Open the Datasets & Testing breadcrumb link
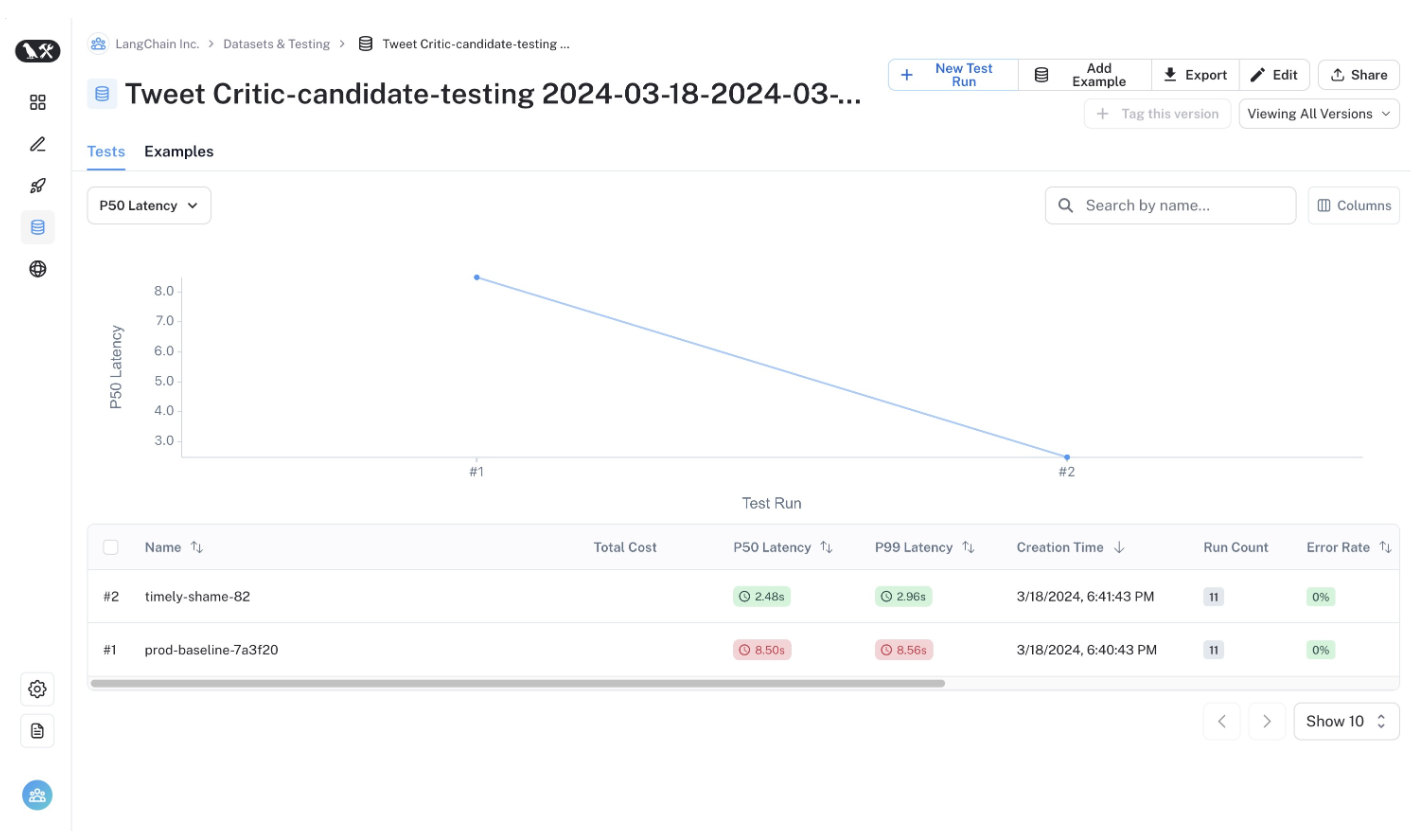The image size is (1411, 831). click(276, 44)
